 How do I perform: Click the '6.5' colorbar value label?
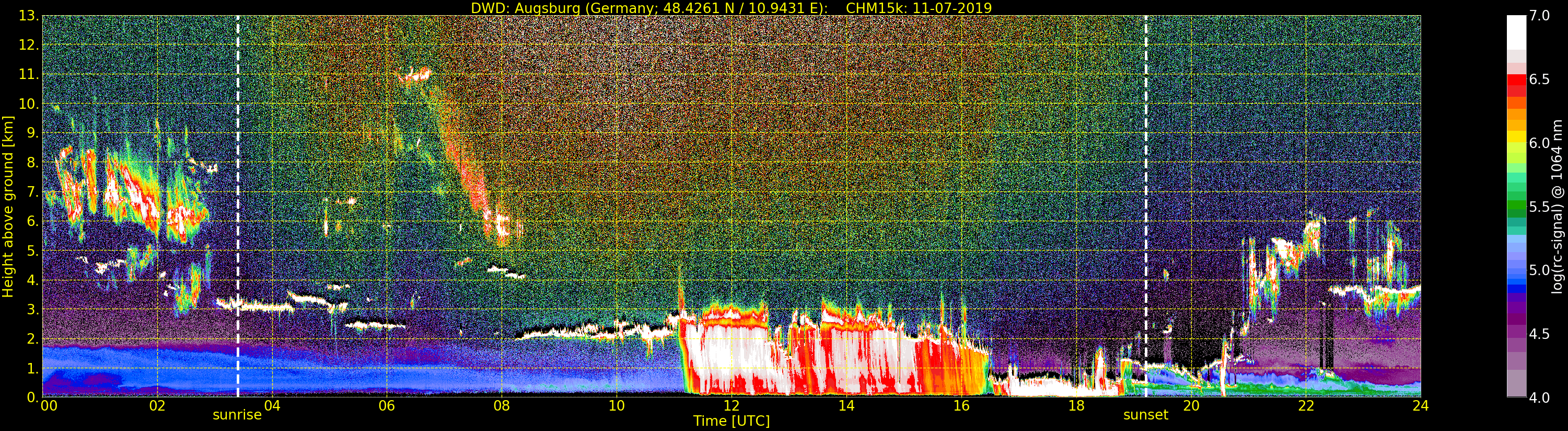(x=1539, y=80)
